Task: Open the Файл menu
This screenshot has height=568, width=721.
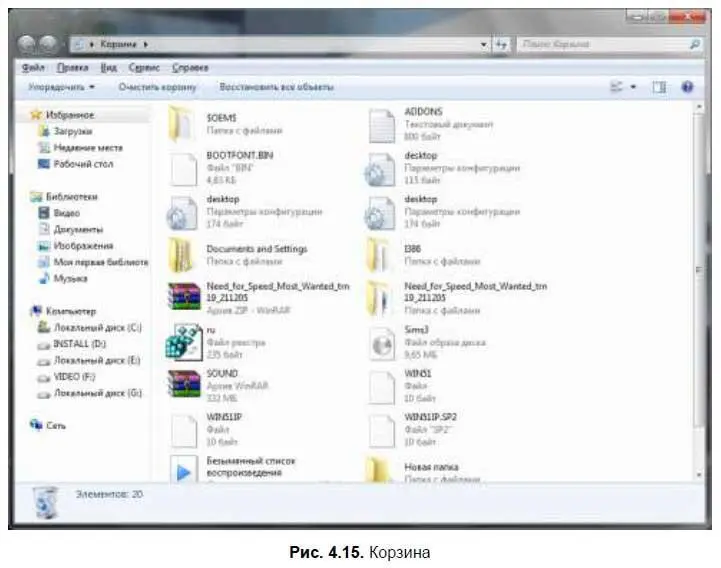Action: click(x=33, y=67)
